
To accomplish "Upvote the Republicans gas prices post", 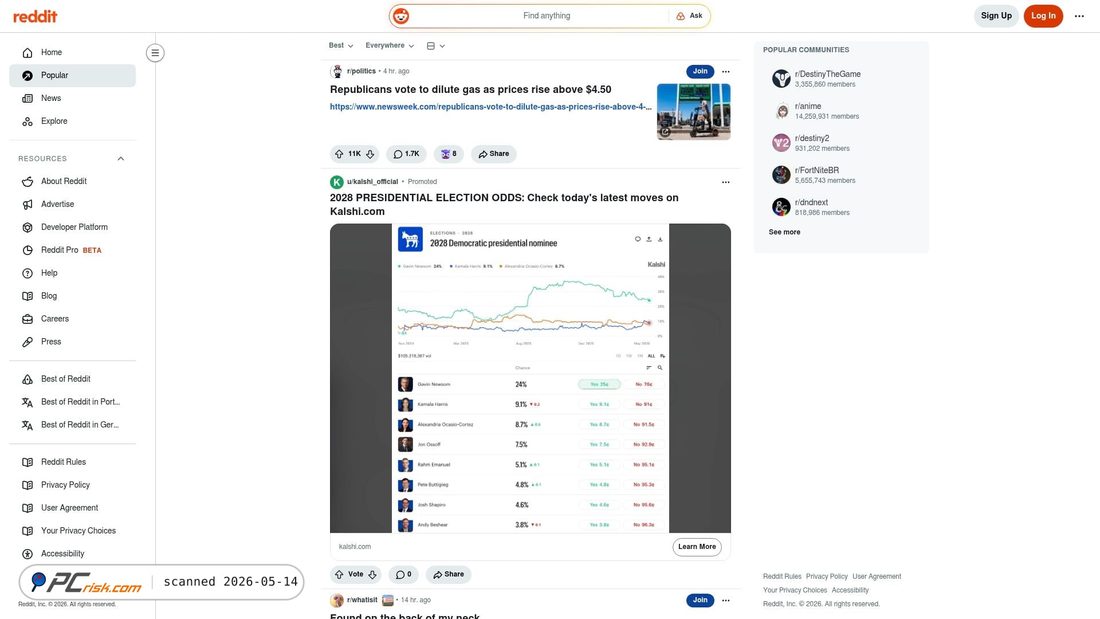I will tap(339, 154).
